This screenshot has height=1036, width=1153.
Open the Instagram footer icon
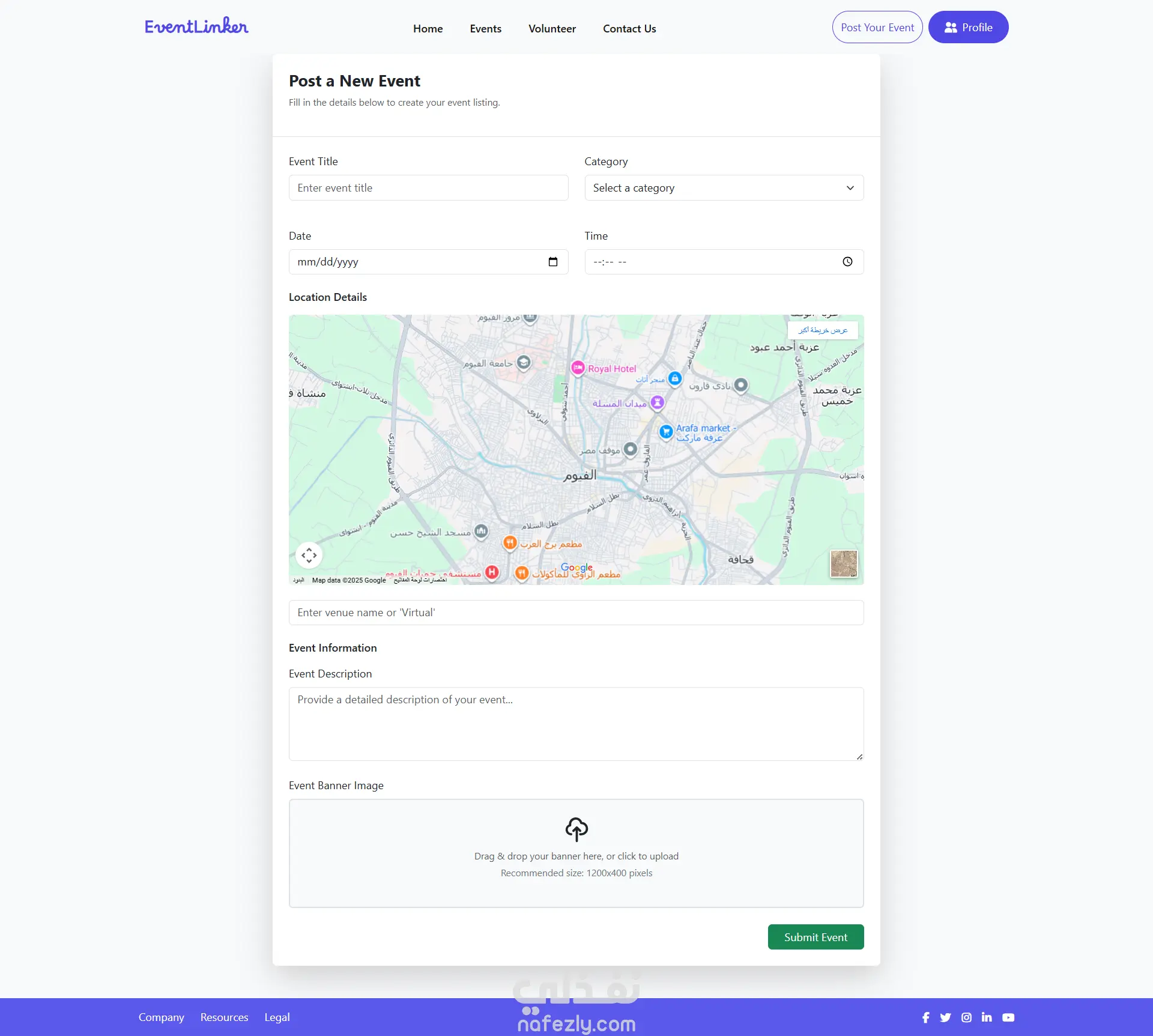pyautogui.click(x=966, y=1017)
